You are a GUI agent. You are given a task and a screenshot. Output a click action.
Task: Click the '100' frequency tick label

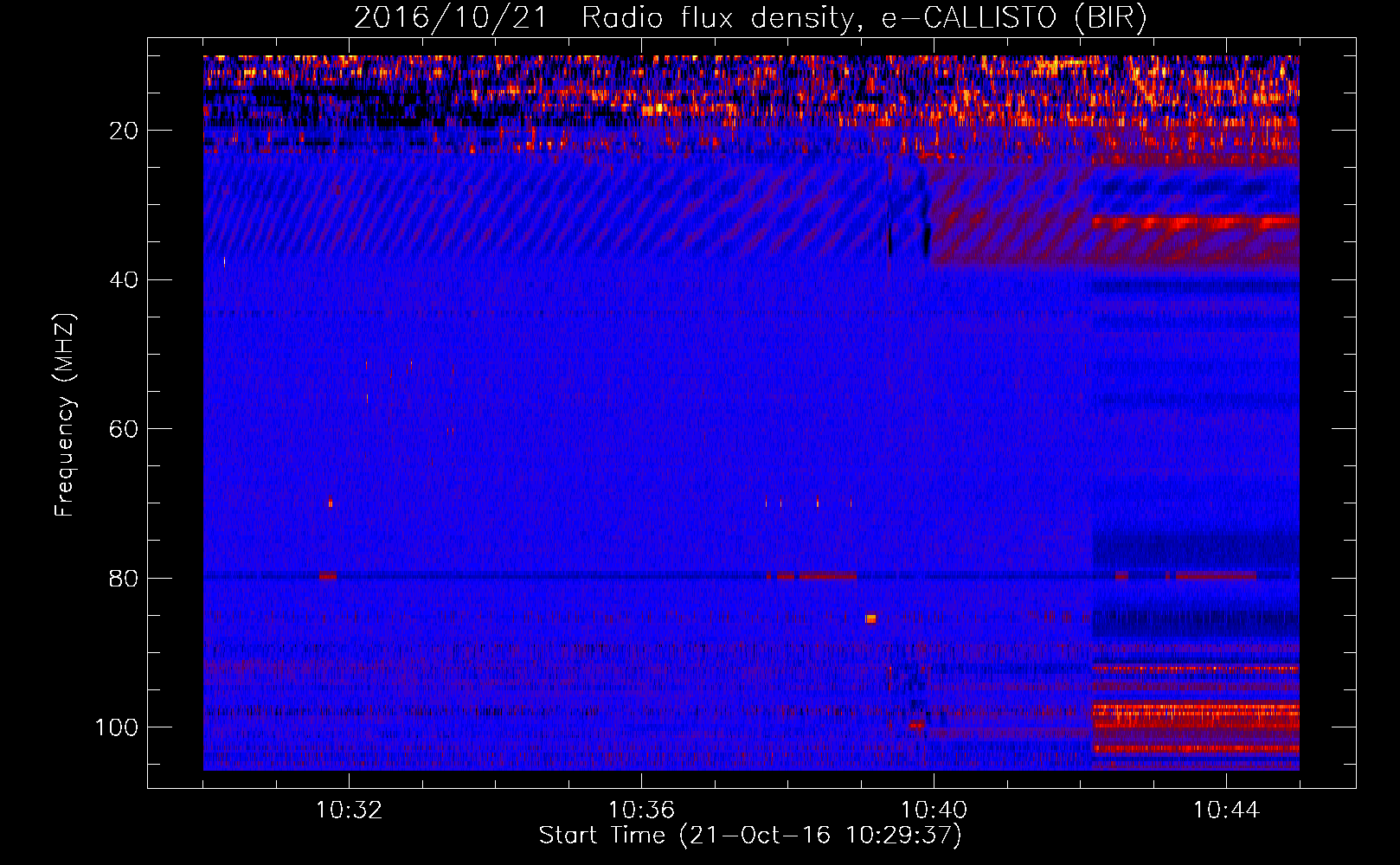coord(117,727)
